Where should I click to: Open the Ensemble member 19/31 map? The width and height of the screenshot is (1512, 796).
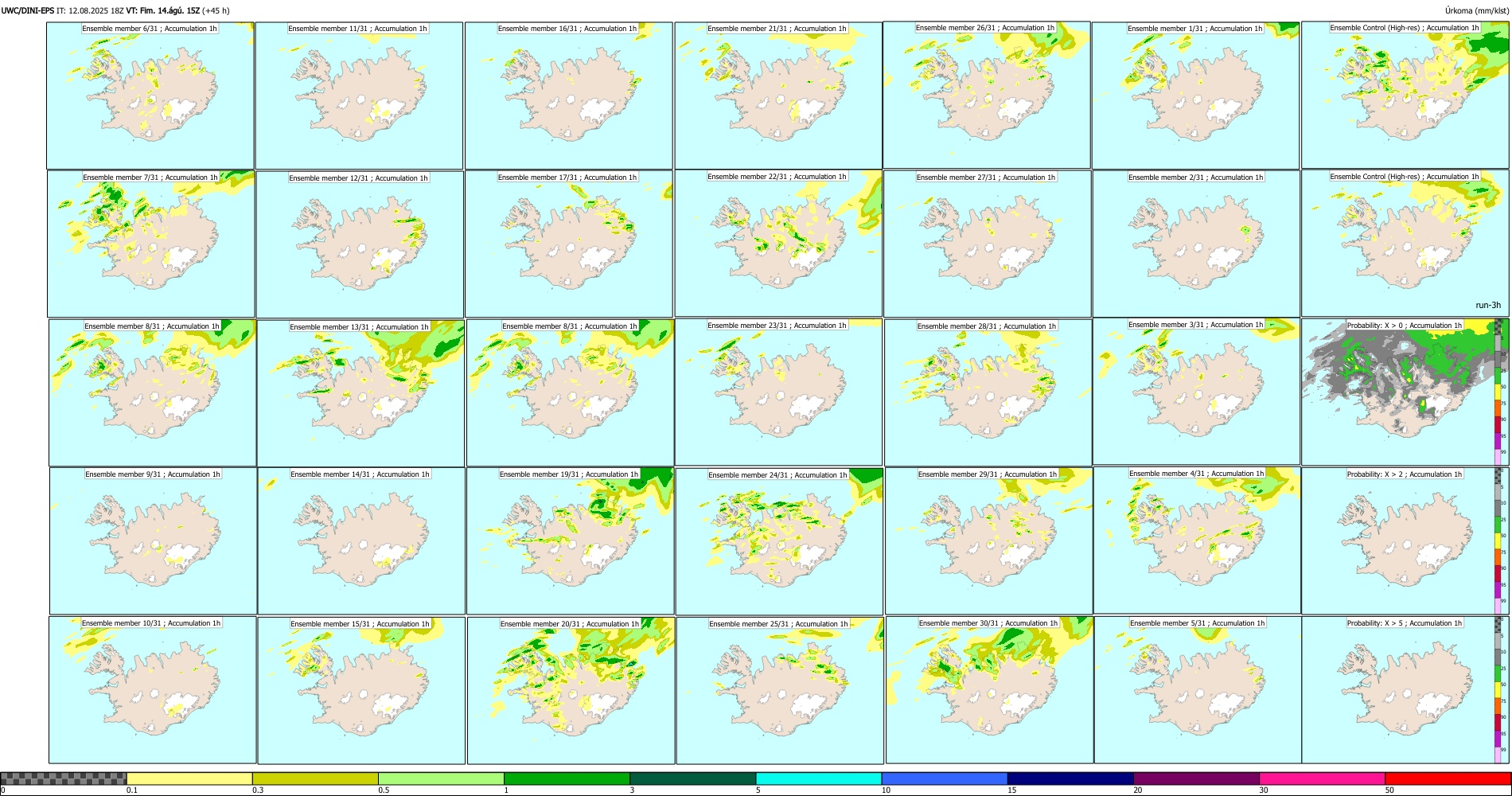point(571,541)
